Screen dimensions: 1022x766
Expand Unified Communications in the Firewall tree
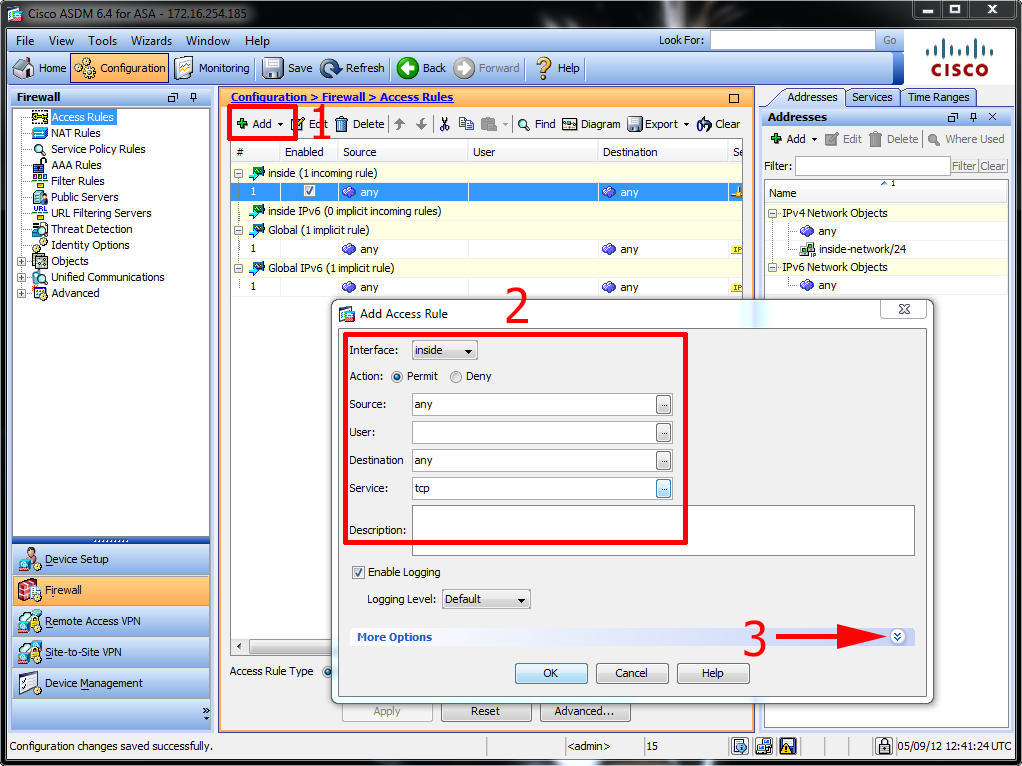(21, 277)
